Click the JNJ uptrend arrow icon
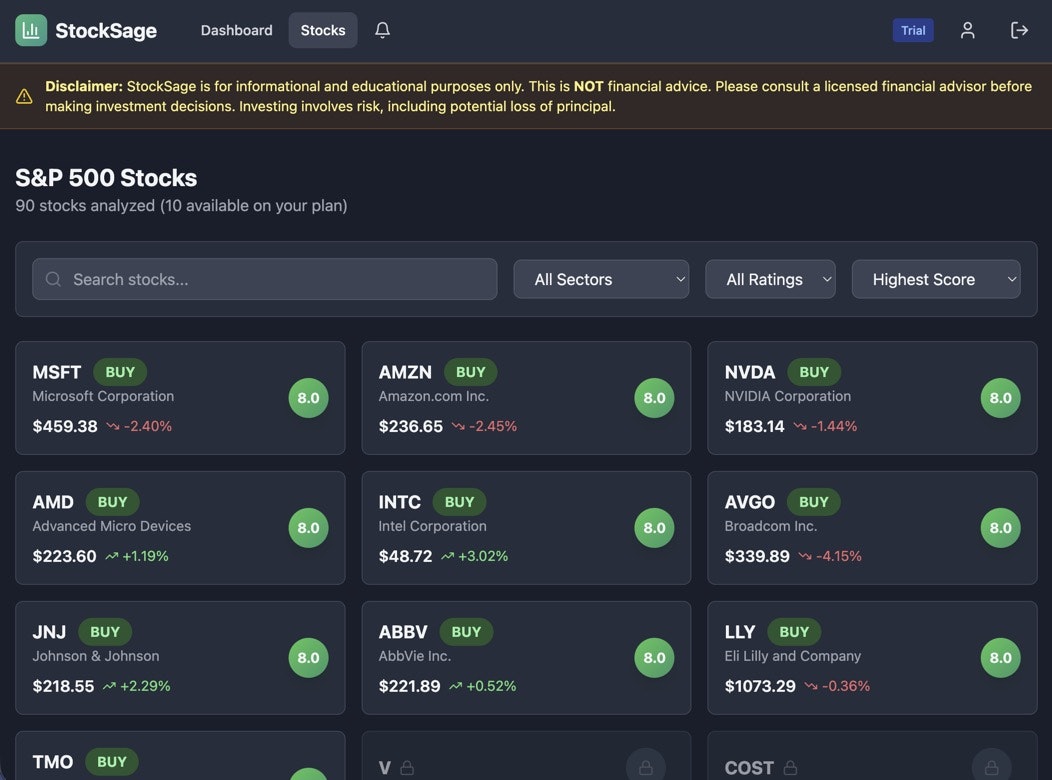The width and height of the screenshot is (1052, 780). [109, 686]
